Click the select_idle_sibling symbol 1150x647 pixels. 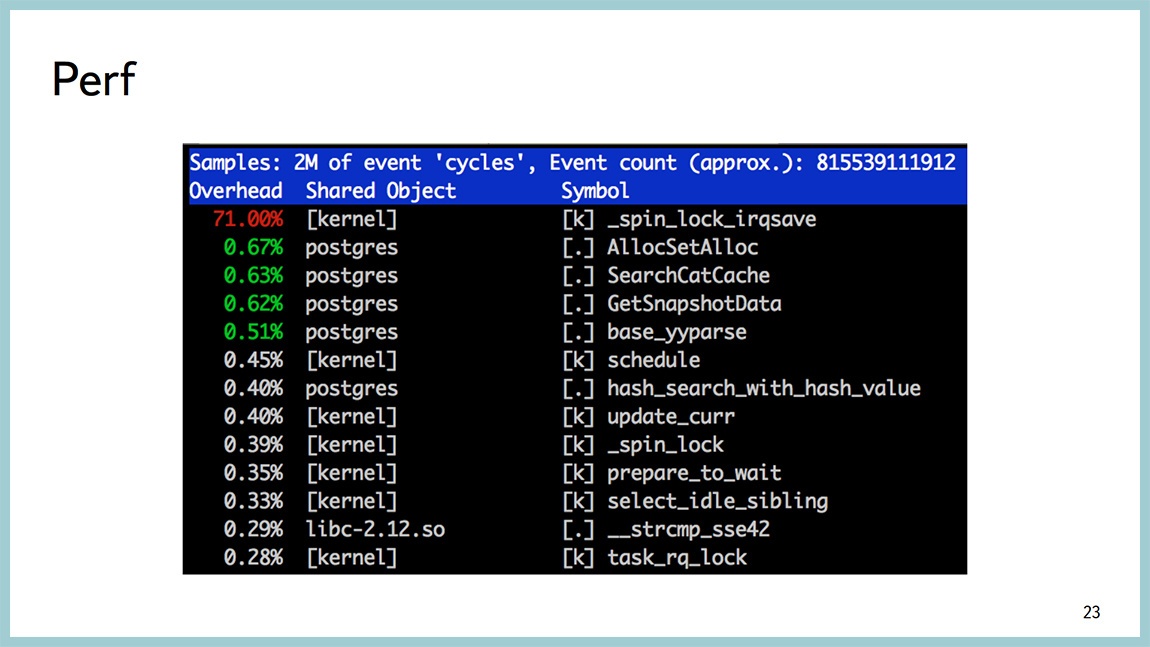pos(717,500)
